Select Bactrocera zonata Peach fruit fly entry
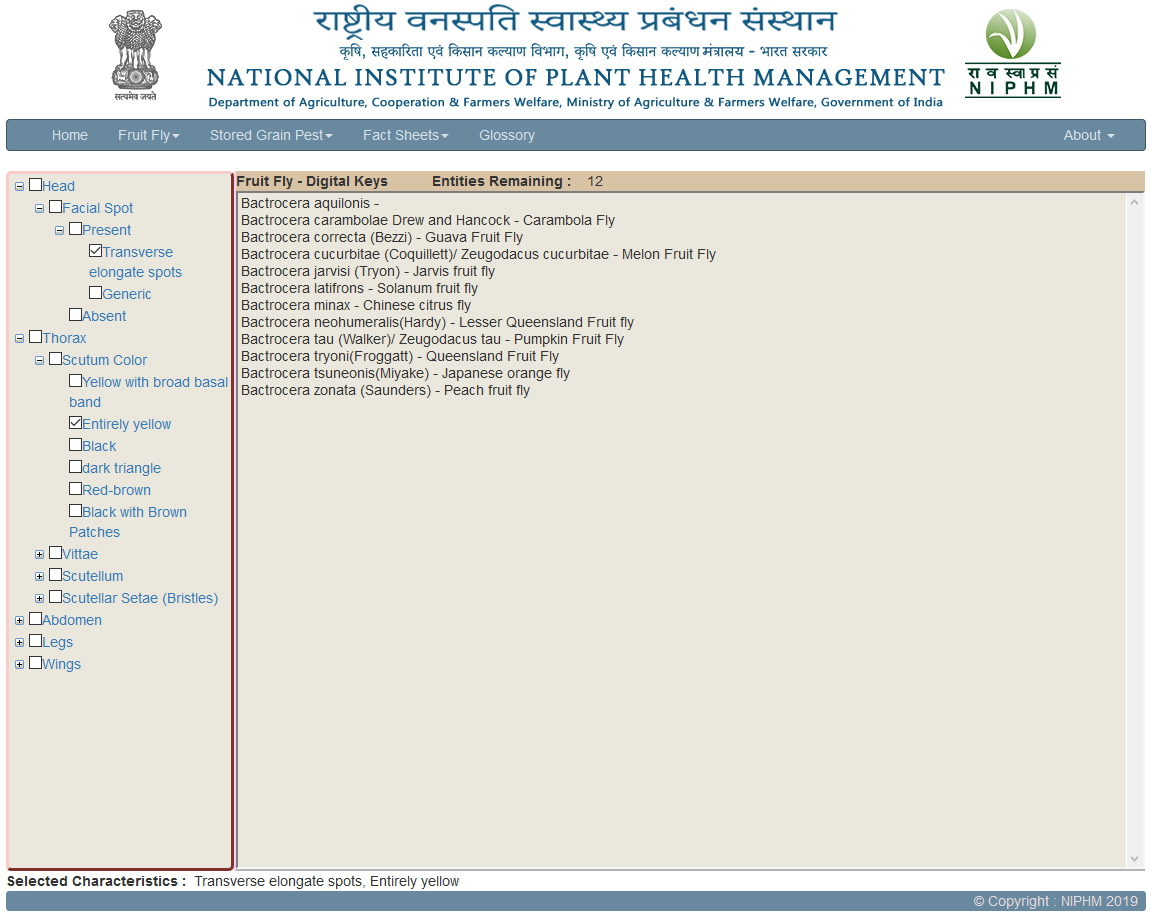 pyautogui.click(x=385, y=391)
